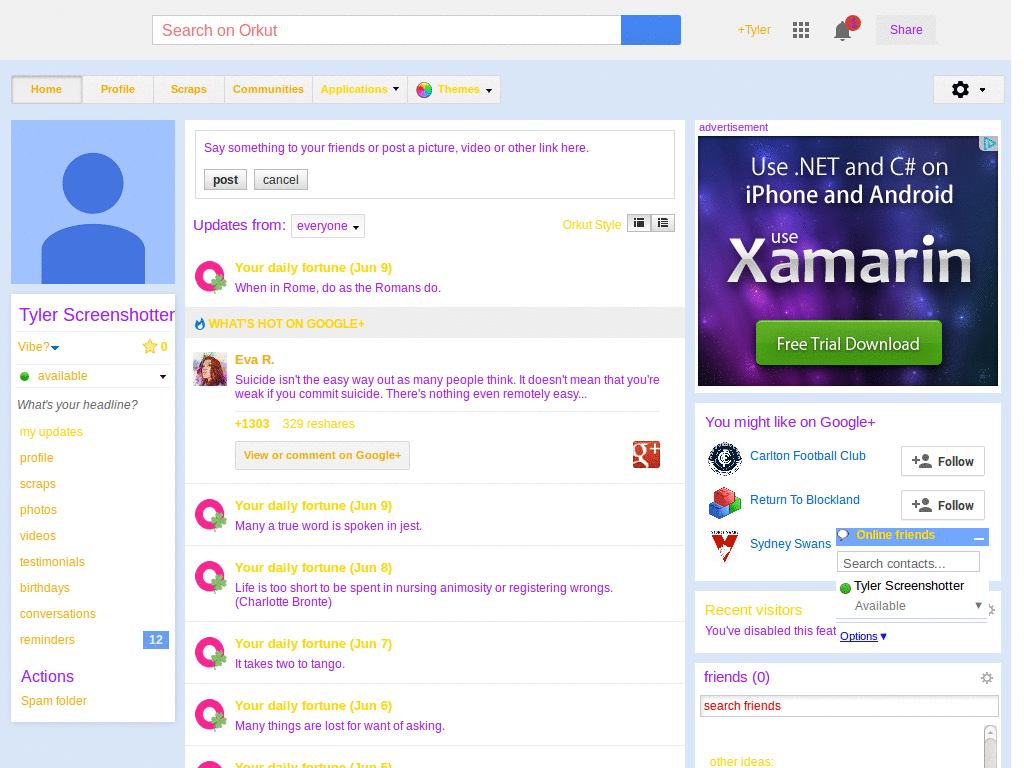
Task: Click the +1303 plus-ones count
Action: point(252,424)
